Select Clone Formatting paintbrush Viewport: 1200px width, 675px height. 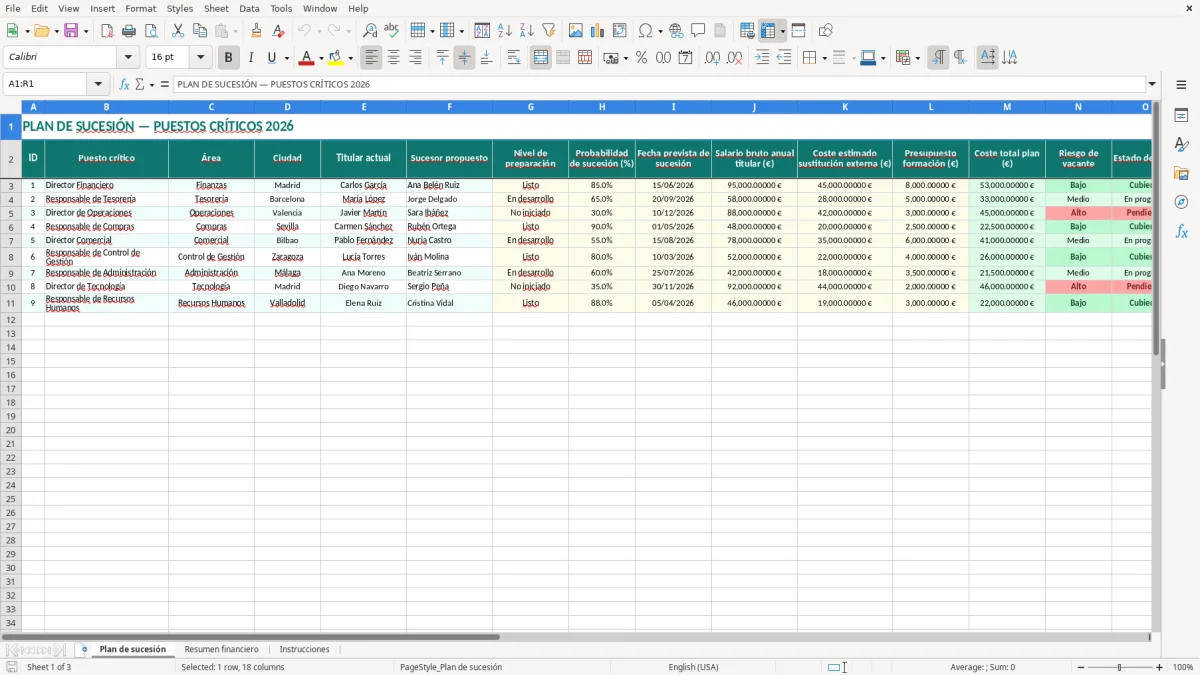[257, 31]
